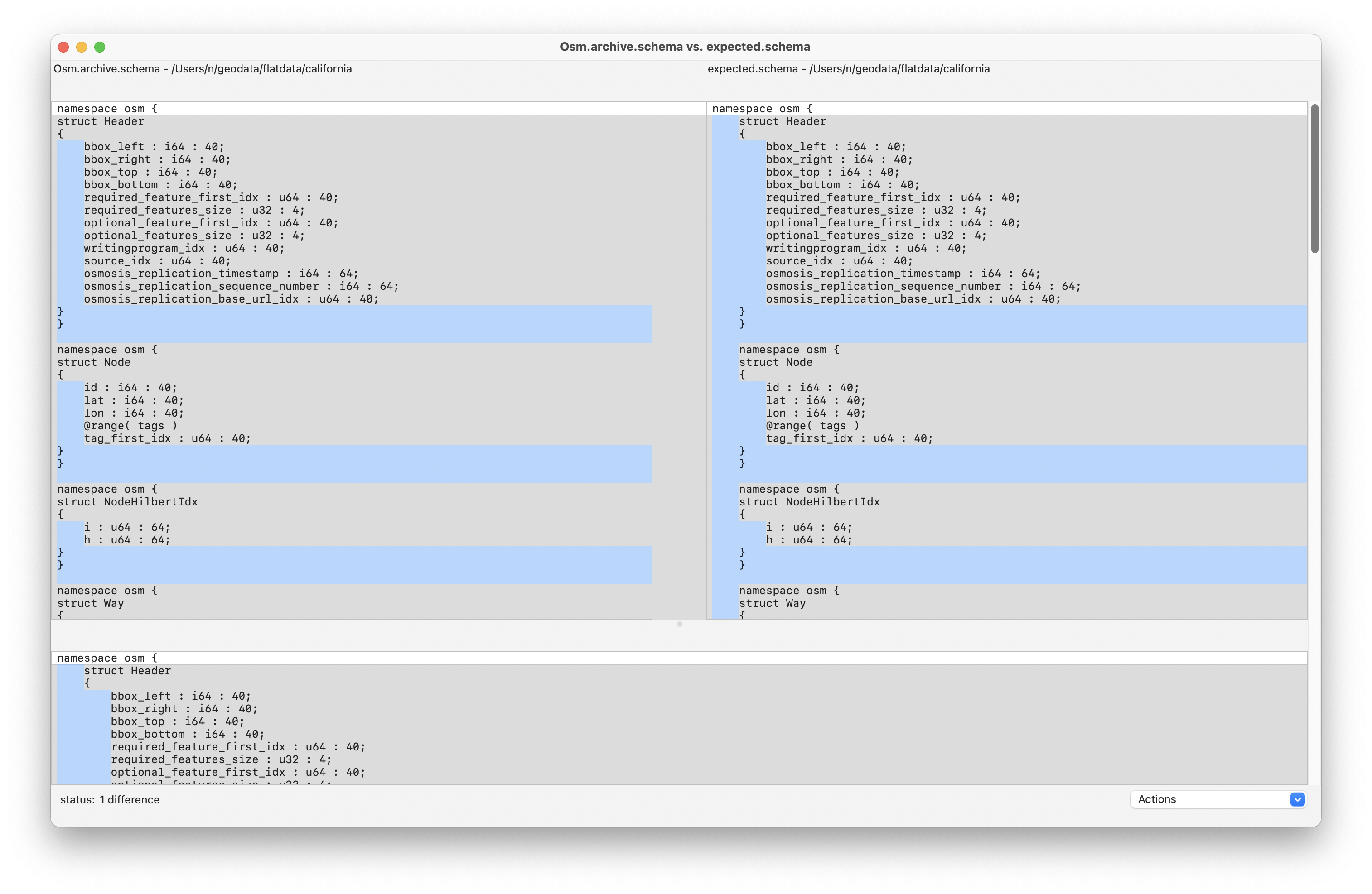Screen dimensions: 1372x894
Task: Click the struct Header line in left pane
Action: pos(101,121)
